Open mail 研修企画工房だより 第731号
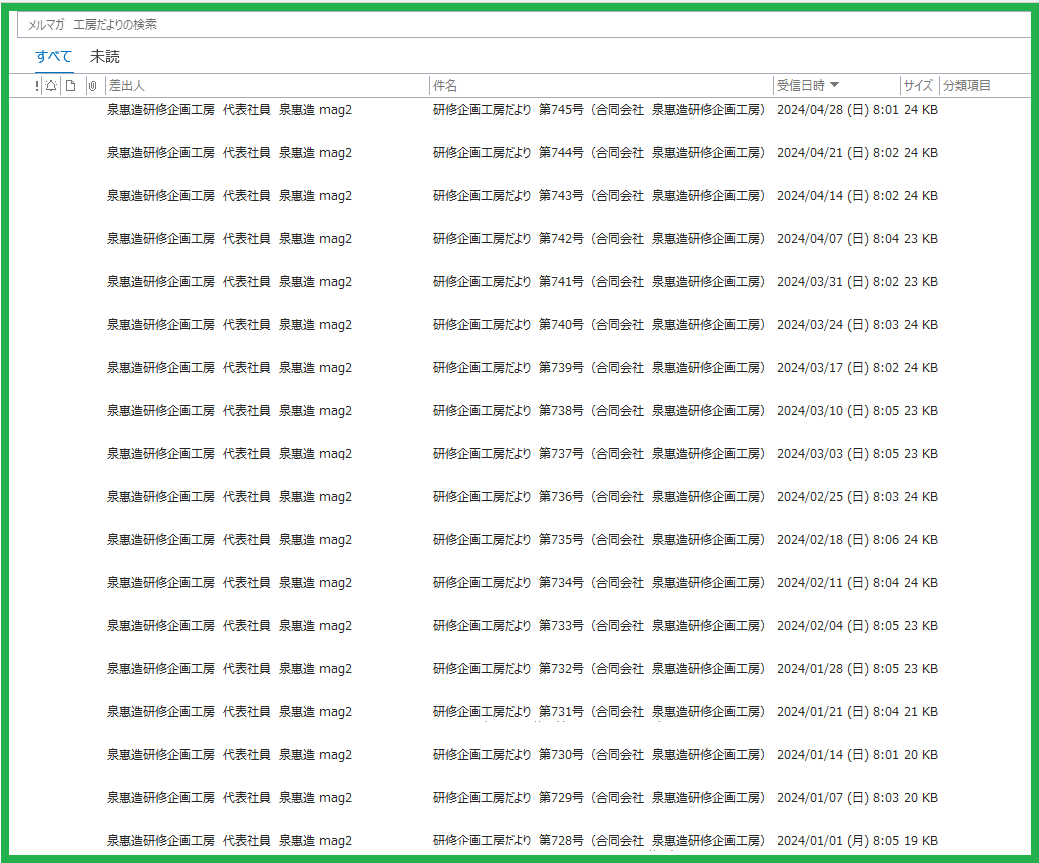 (598, 712)
